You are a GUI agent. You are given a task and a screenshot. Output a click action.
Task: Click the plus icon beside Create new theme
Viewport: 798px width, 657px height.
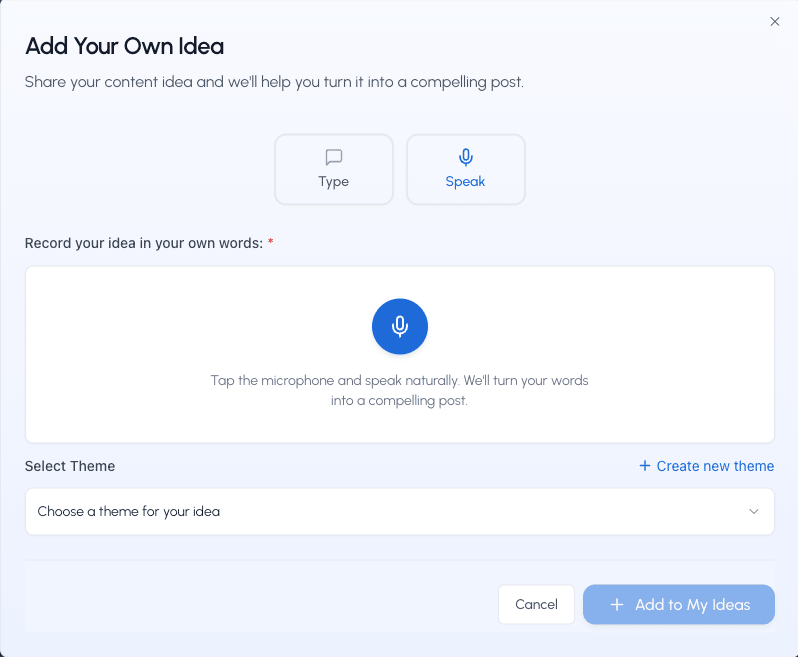tap(645, 466)
